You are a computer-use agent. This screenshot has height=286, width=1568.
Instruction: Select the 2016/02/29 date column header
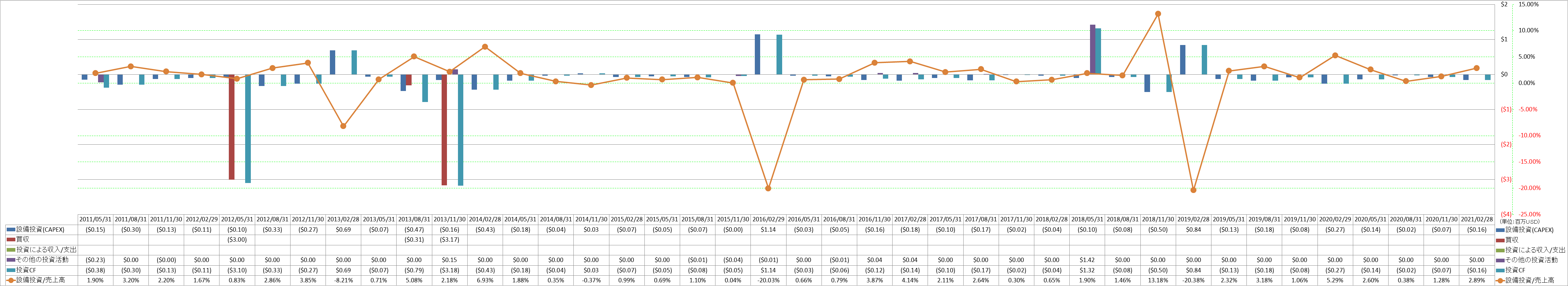click(768, 220)
